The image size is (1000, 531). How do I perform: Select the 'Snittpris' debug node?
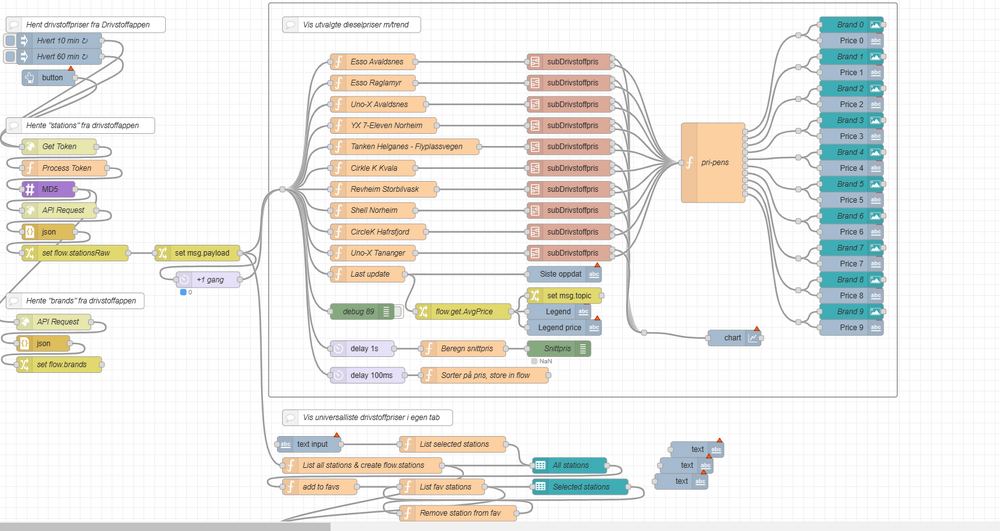click(558, 349)
